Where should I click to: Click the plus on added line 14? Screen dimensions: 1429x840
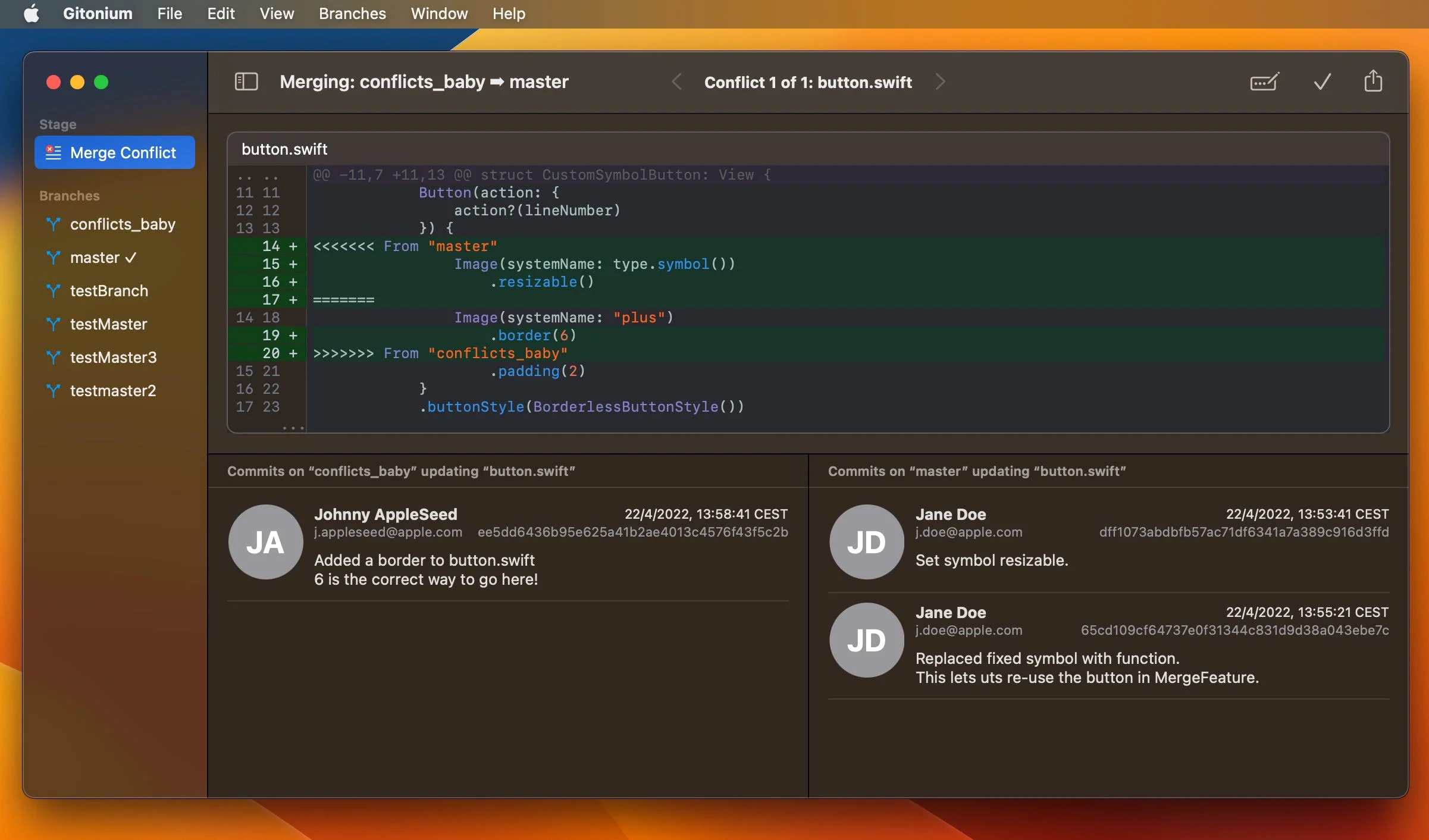[293, 246]
